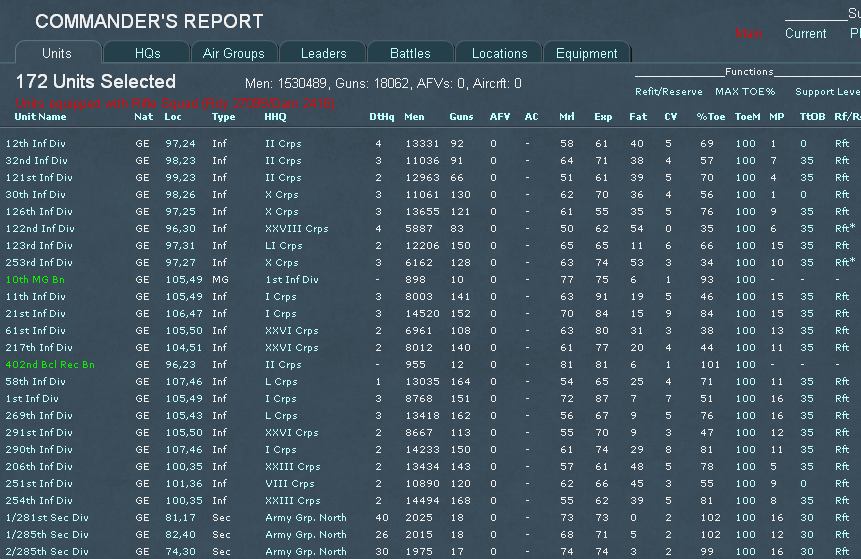Click LI Crps headquarters of 123rd Inf Div
Screen dimensions: 861x559
coord(283,245)
